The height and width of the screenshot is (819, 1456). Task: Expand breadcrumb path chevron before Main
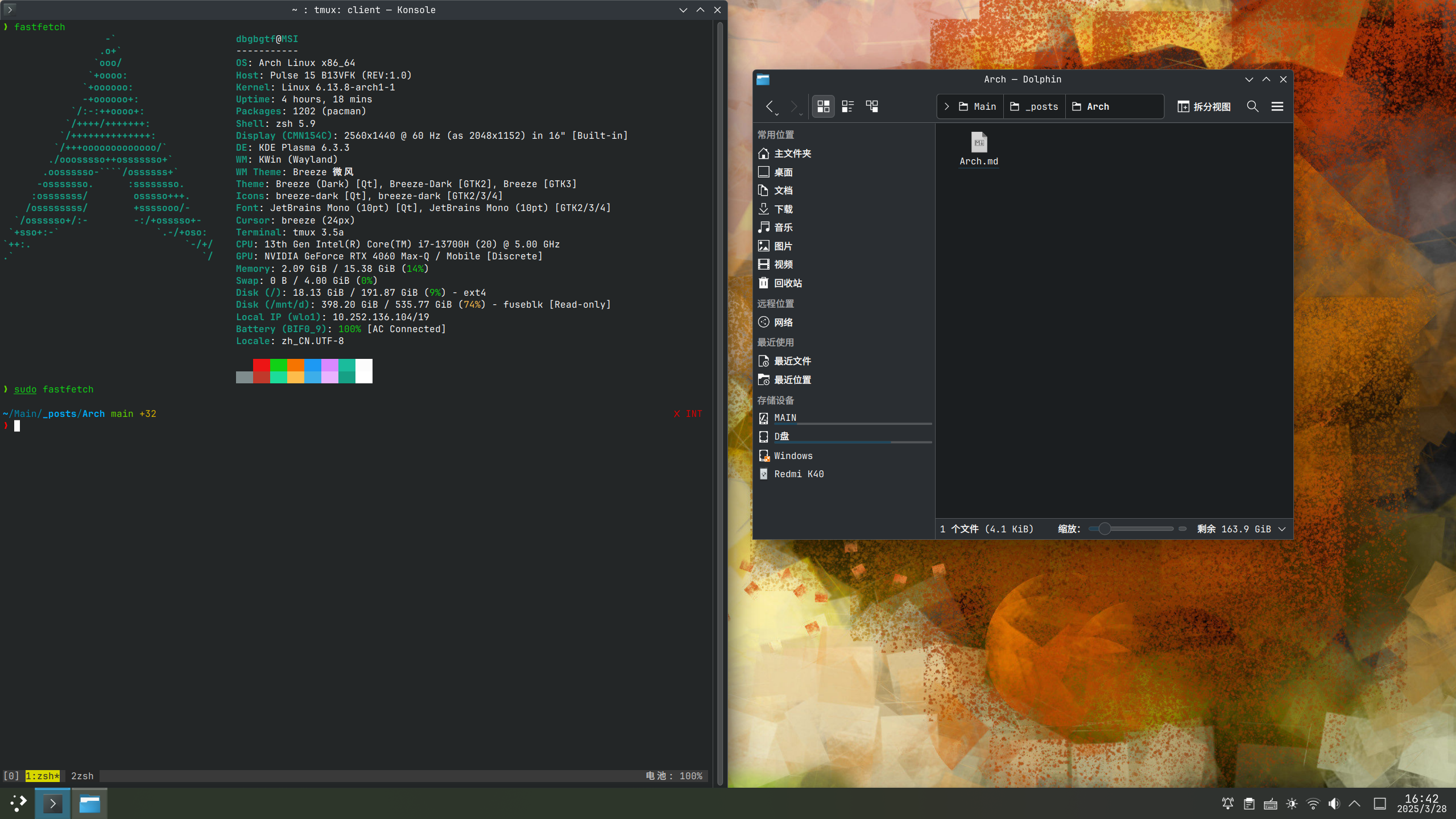946,106
